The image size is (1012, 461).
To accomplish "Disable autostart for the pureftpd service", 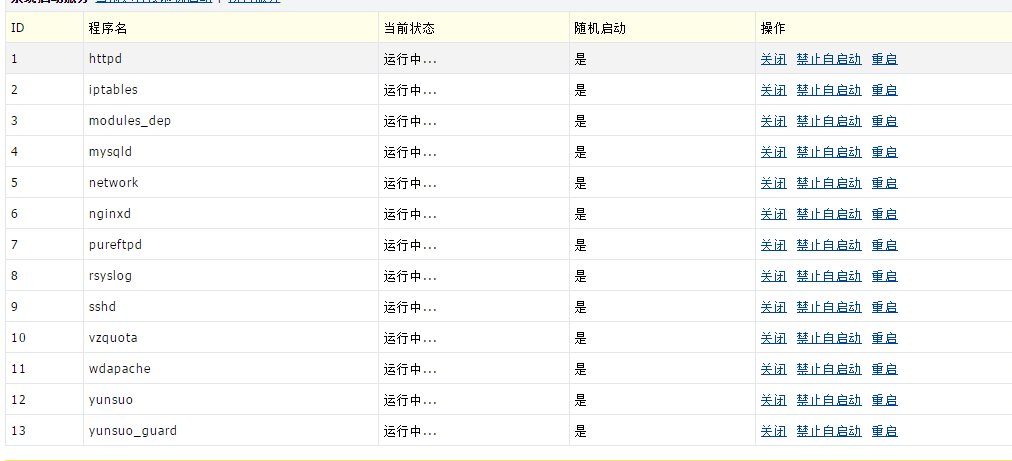I will pyautogui.click(x=828, y=245).
